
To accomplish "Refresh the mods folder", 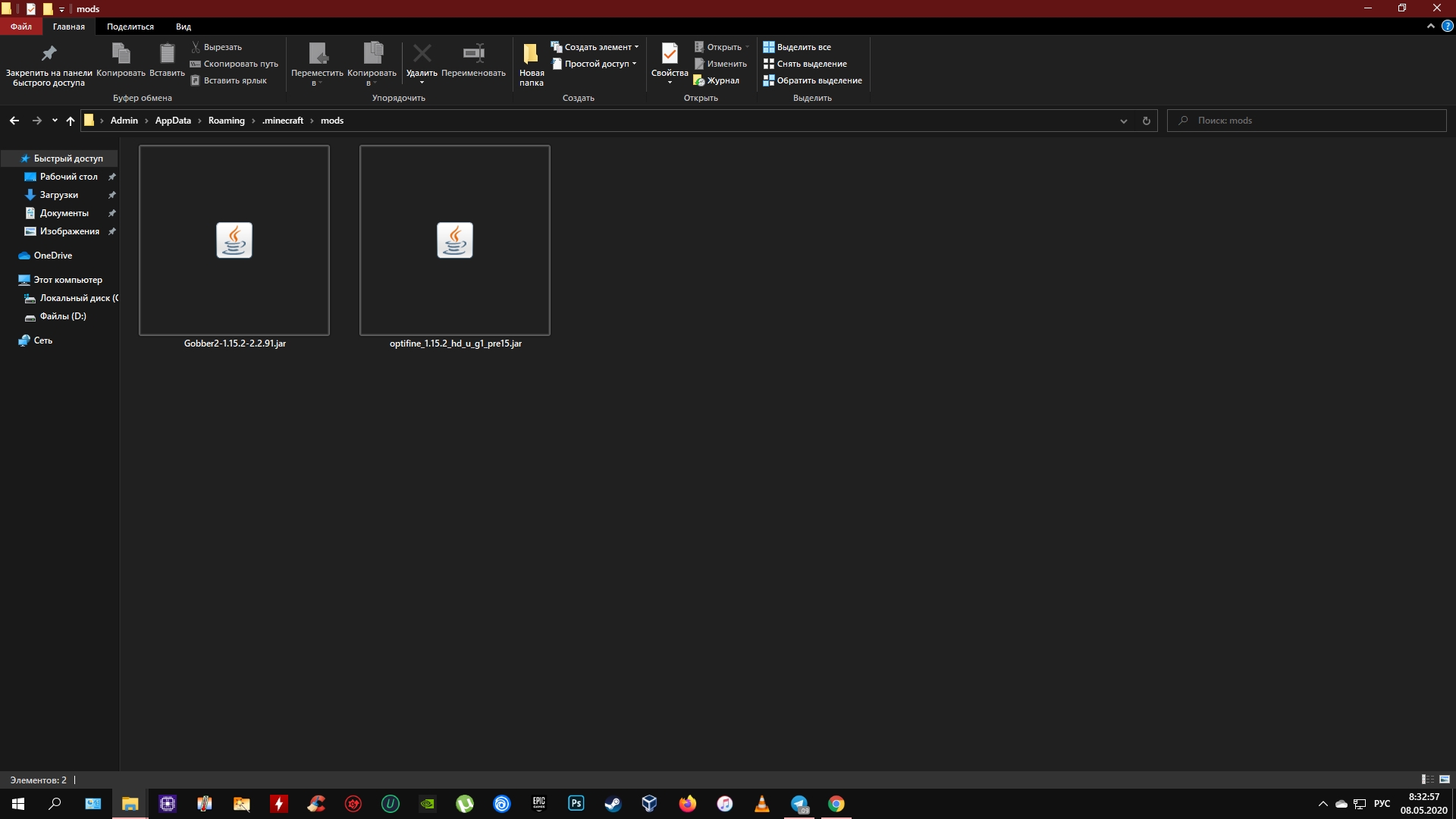I will pyautogui.click(x=1147, y=121).
